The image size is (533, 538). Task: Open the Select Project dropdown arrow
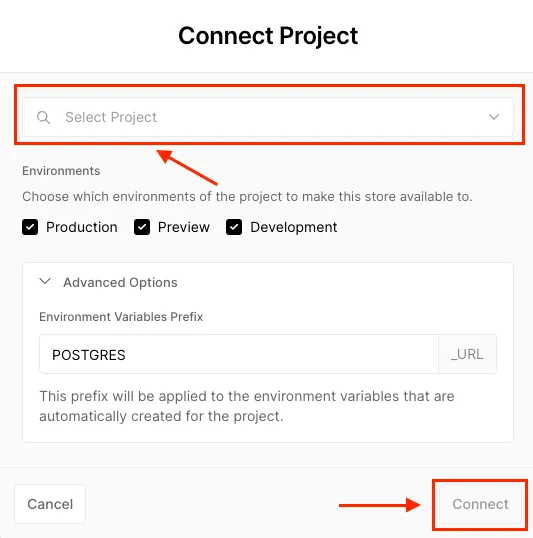[494, 117]
